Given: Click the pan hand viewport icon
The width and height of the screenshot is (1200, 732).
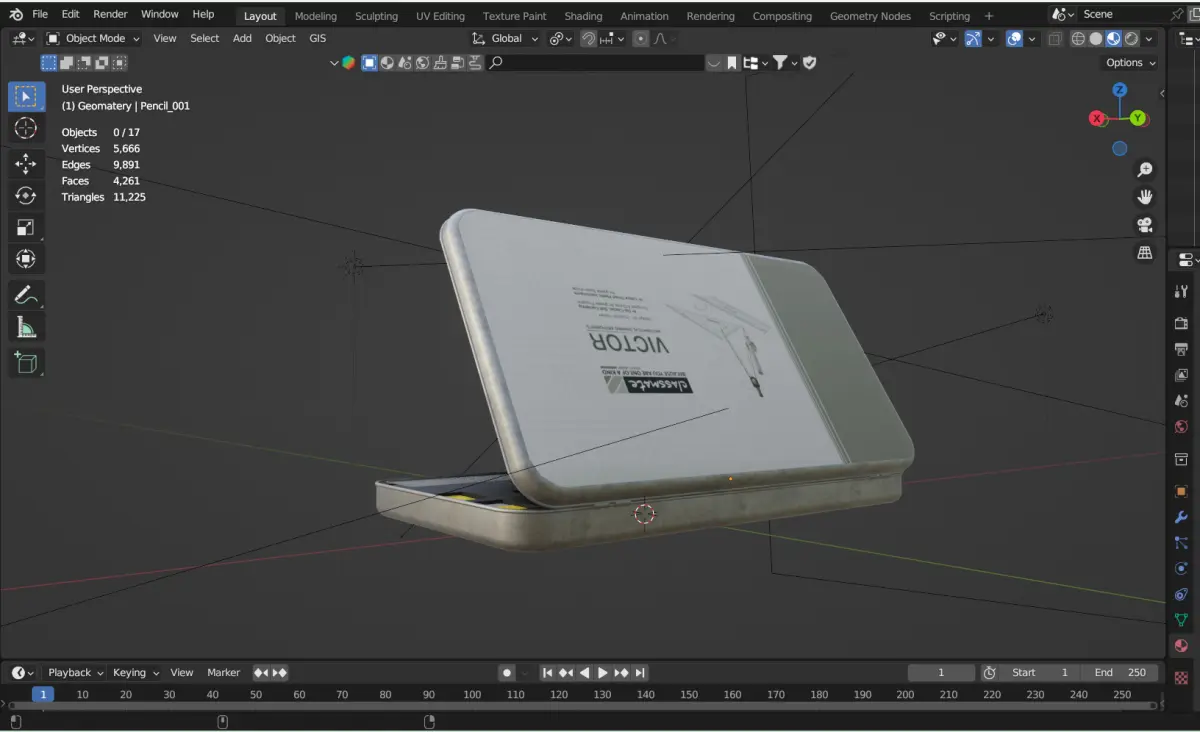Looking at the screenshot, I should point(1145,197).
